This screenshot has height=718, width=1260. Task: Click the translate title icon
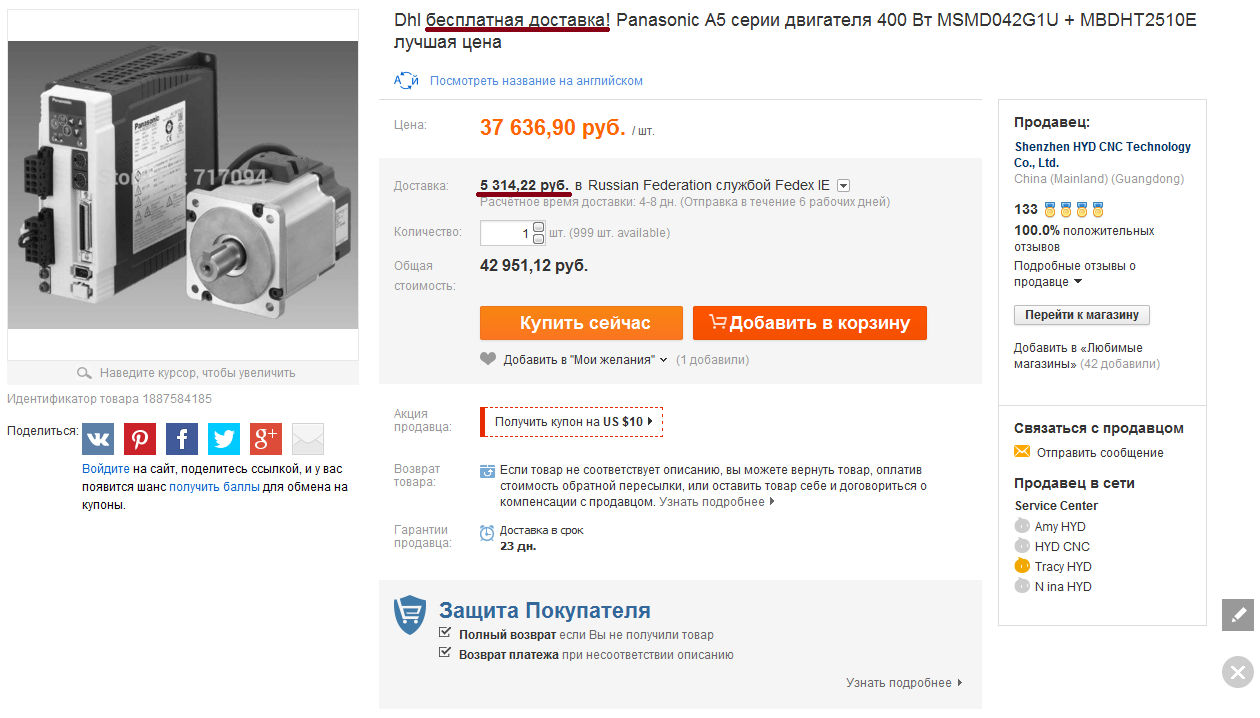pyautogui.click(x=406, y=81)
